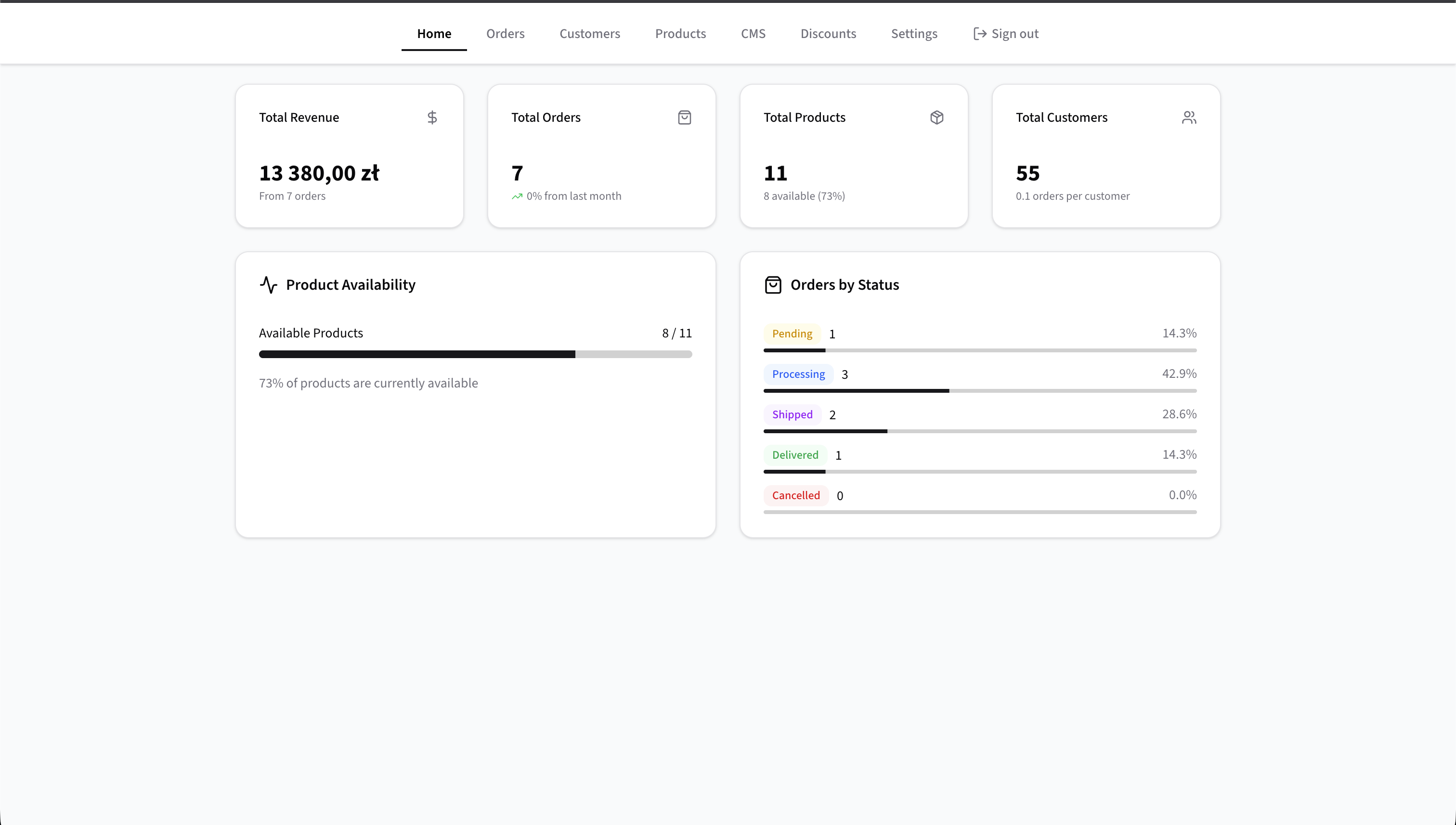This screenshot has width=1456, height=825.
Task: Click the Processing status badge
Action: (798, 374)
